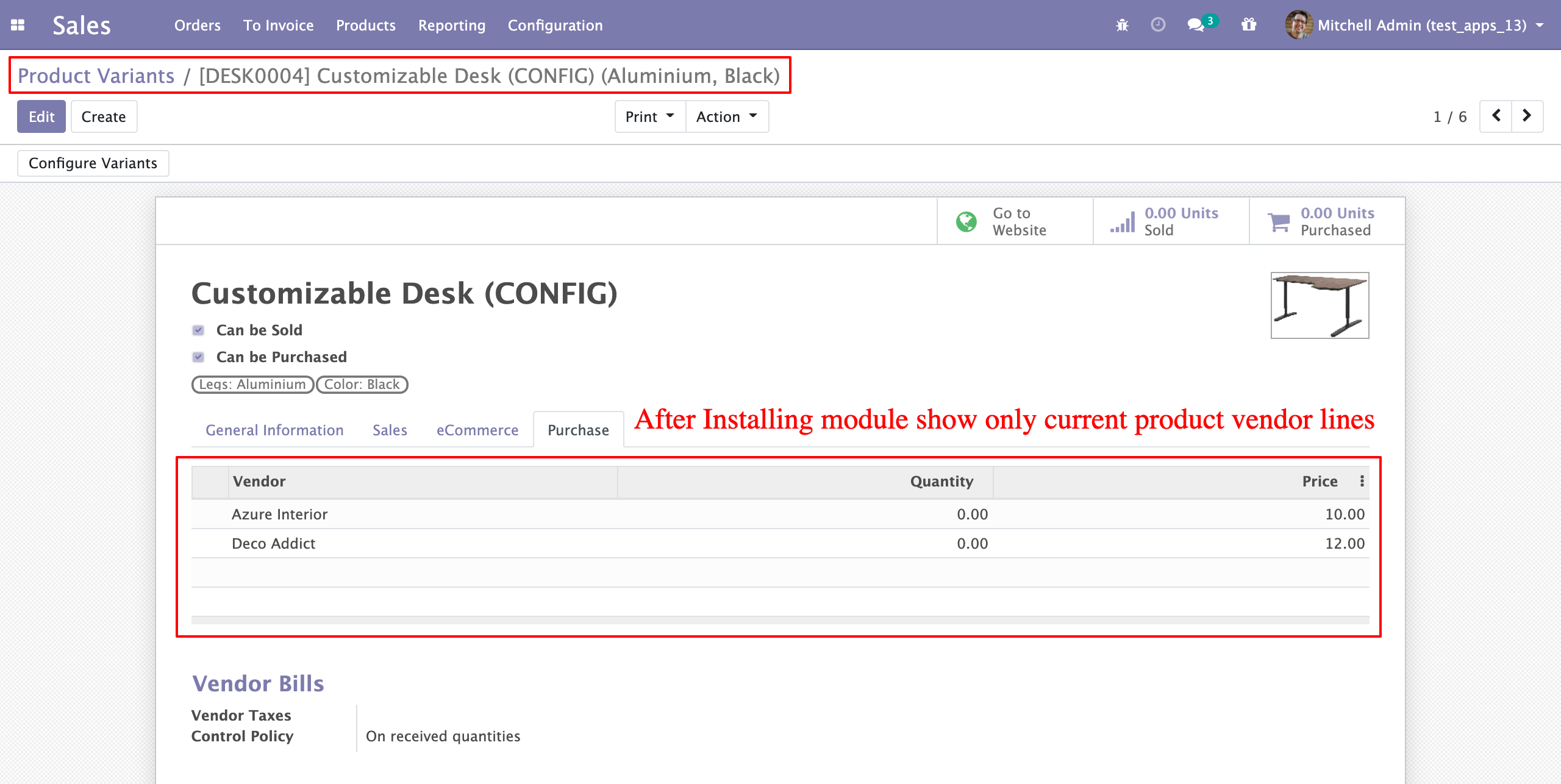Click the Edit button
Image resolution: width=1561 pixels, height=784 pixels.
tap(41, 116)
